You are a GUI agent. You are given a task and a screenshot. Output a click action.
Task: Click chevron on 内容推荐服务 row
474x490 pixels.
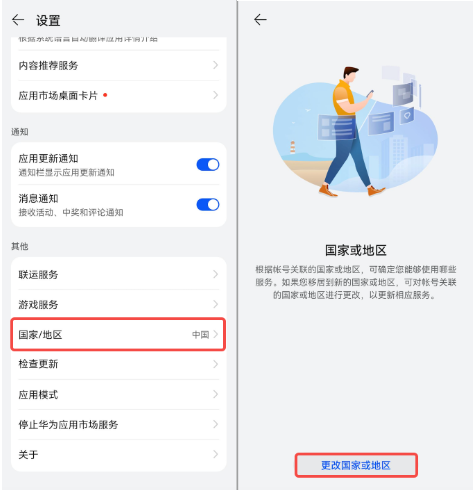tap(216, 65)
